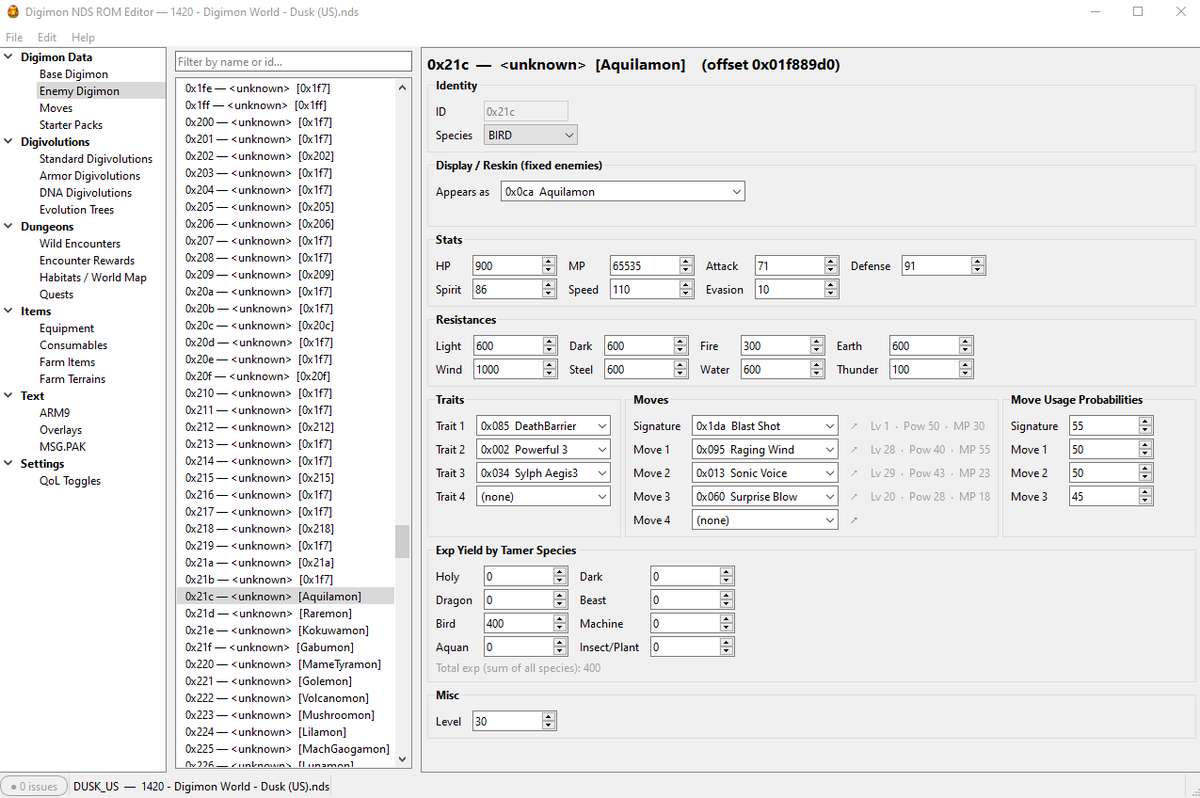The height and width of the screenshot is (798, 1200).
Task: Open Habitats / World Map page
Action: pyautogui.click(x=93, y=278)
